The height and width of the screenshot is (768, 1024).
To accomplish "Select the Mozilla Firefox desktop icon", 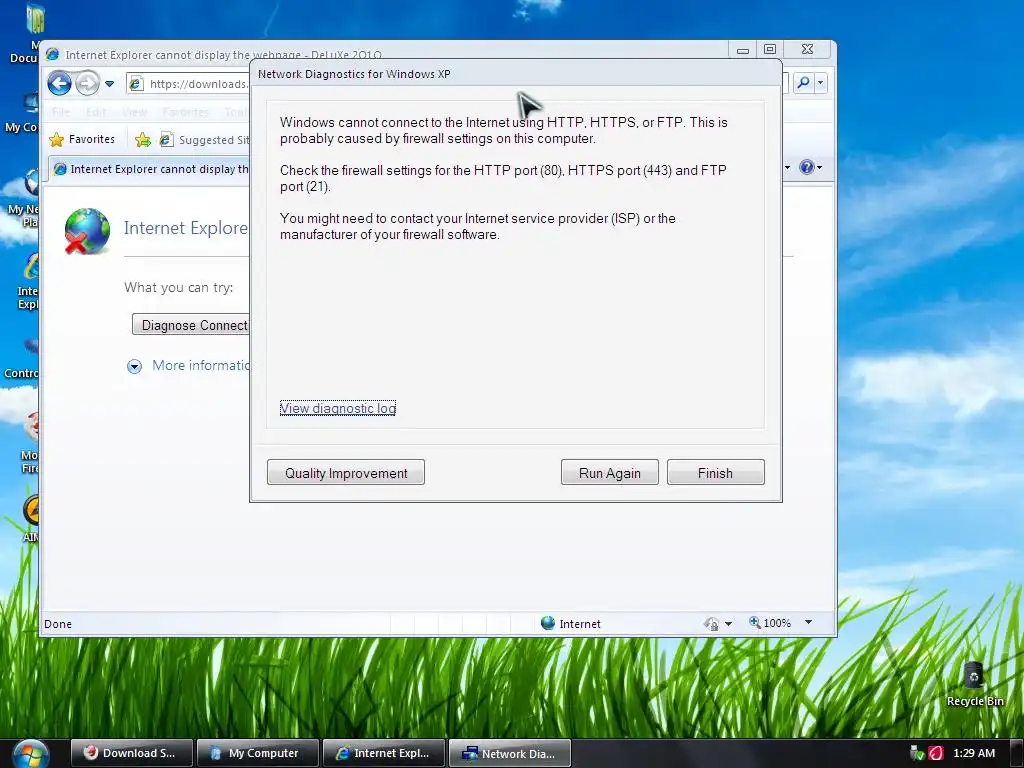I will (29, 442).
